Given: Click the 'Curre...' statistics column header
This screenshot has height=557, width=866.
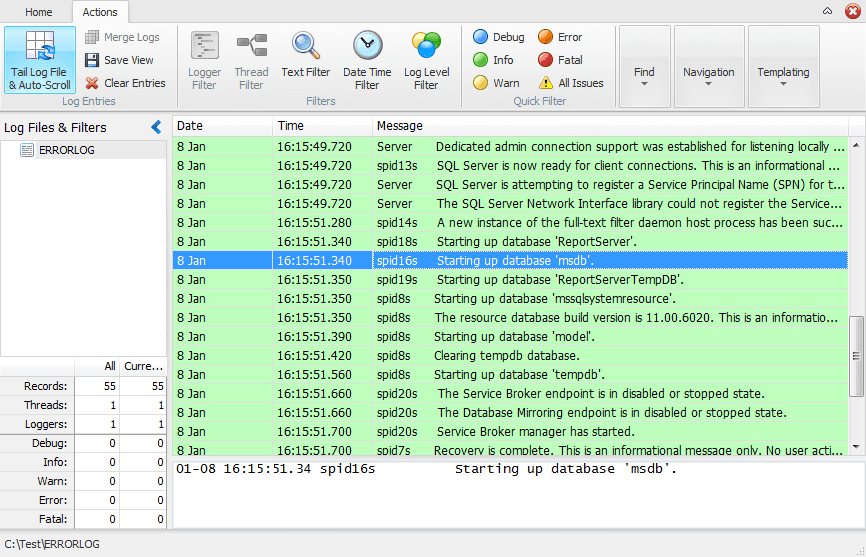Looking at the screenshot, I should tap(143, 367).
